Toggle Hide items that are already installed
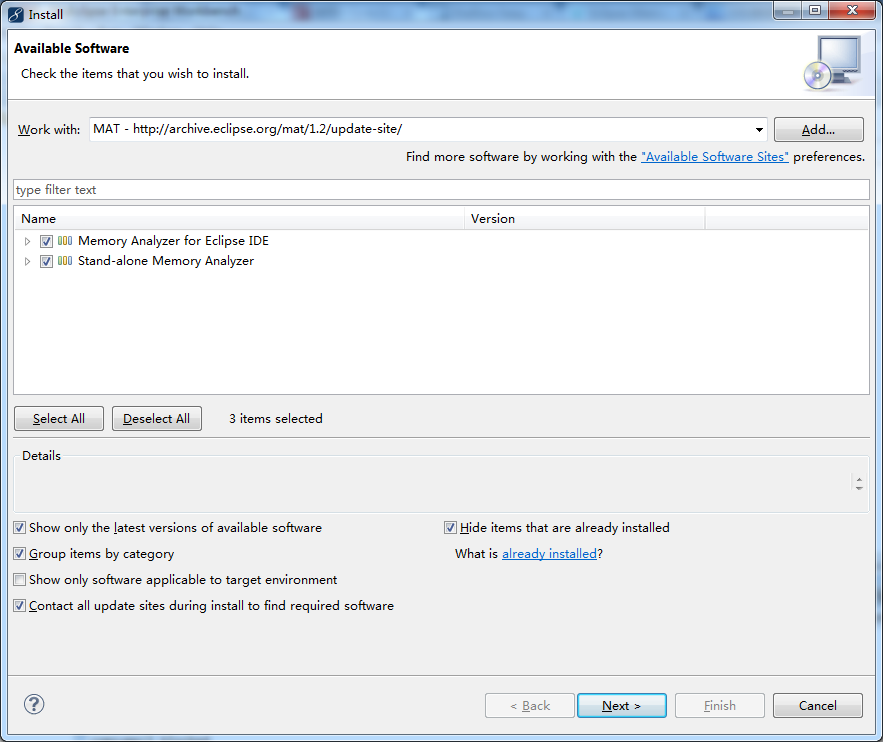883x742 pixels. pos(450,528)
